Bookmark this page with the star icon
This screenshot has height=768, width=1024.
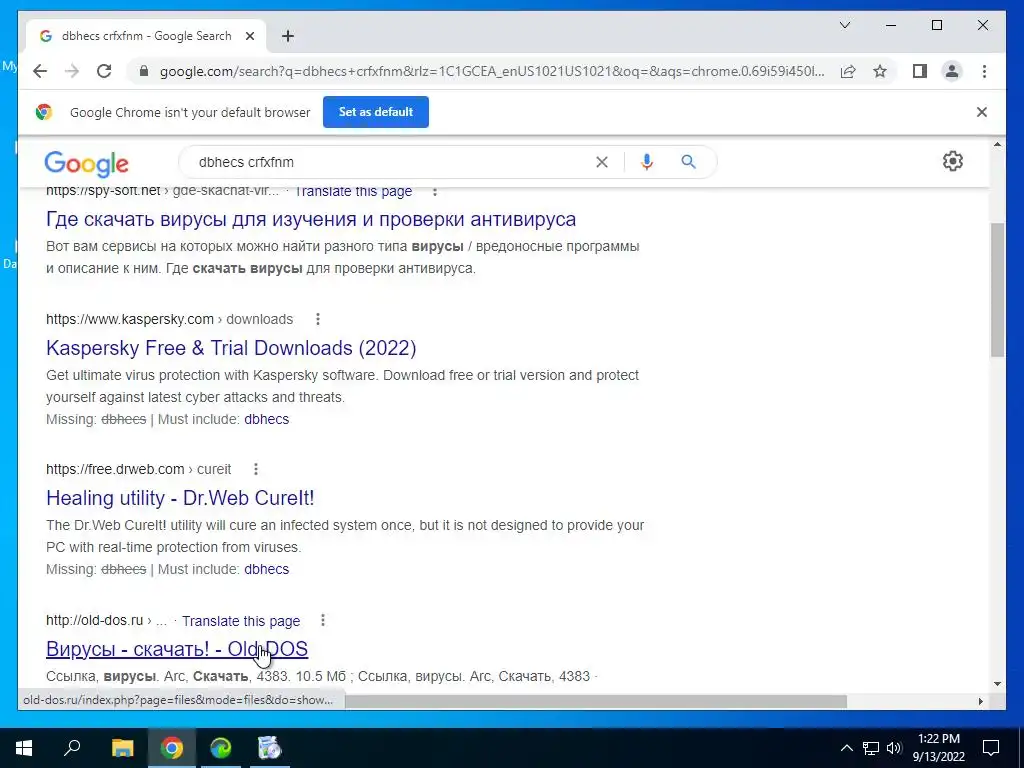[x=880, y=71]
